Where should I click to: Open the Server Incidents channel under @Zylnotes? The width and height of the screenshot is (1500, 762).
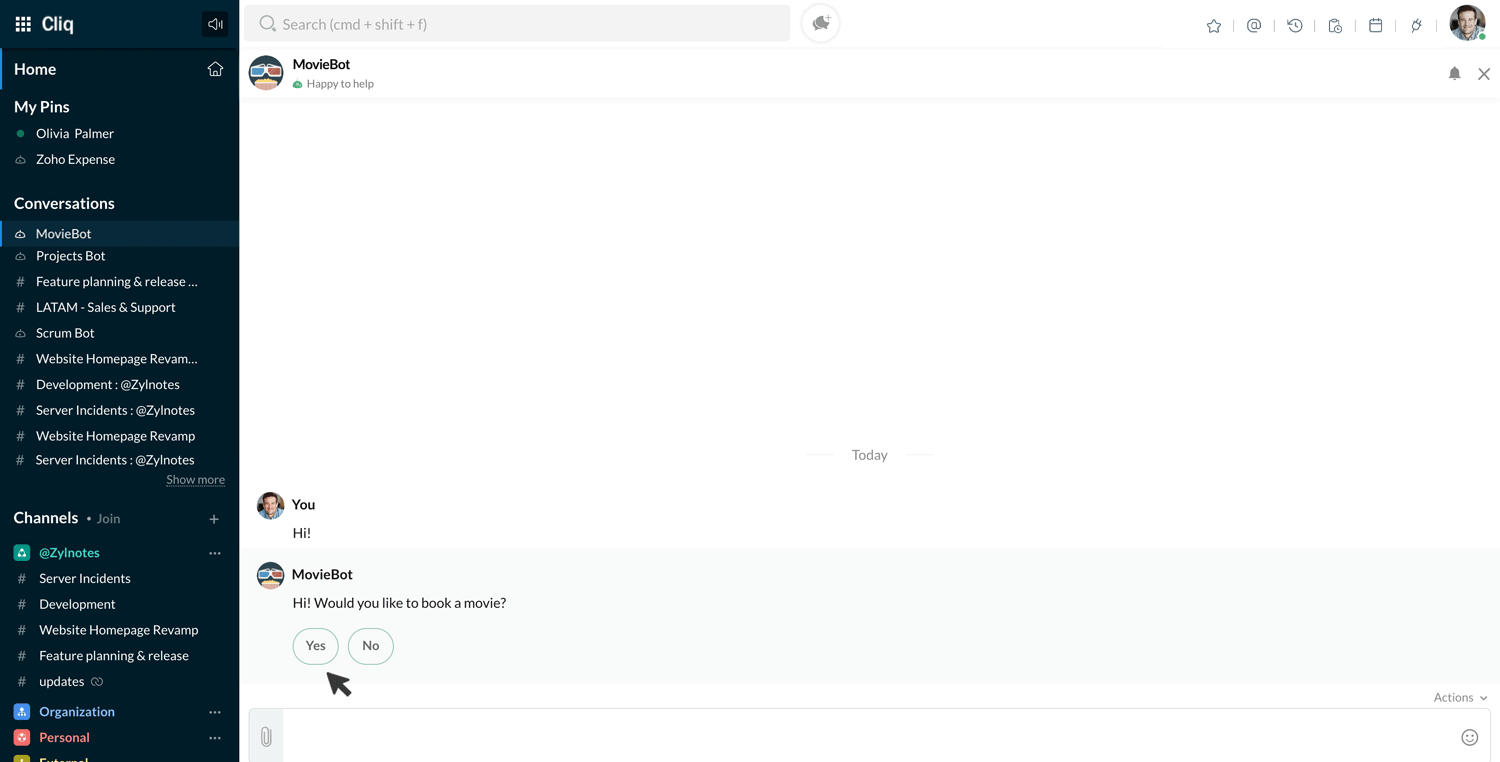[x=85, y=578]
